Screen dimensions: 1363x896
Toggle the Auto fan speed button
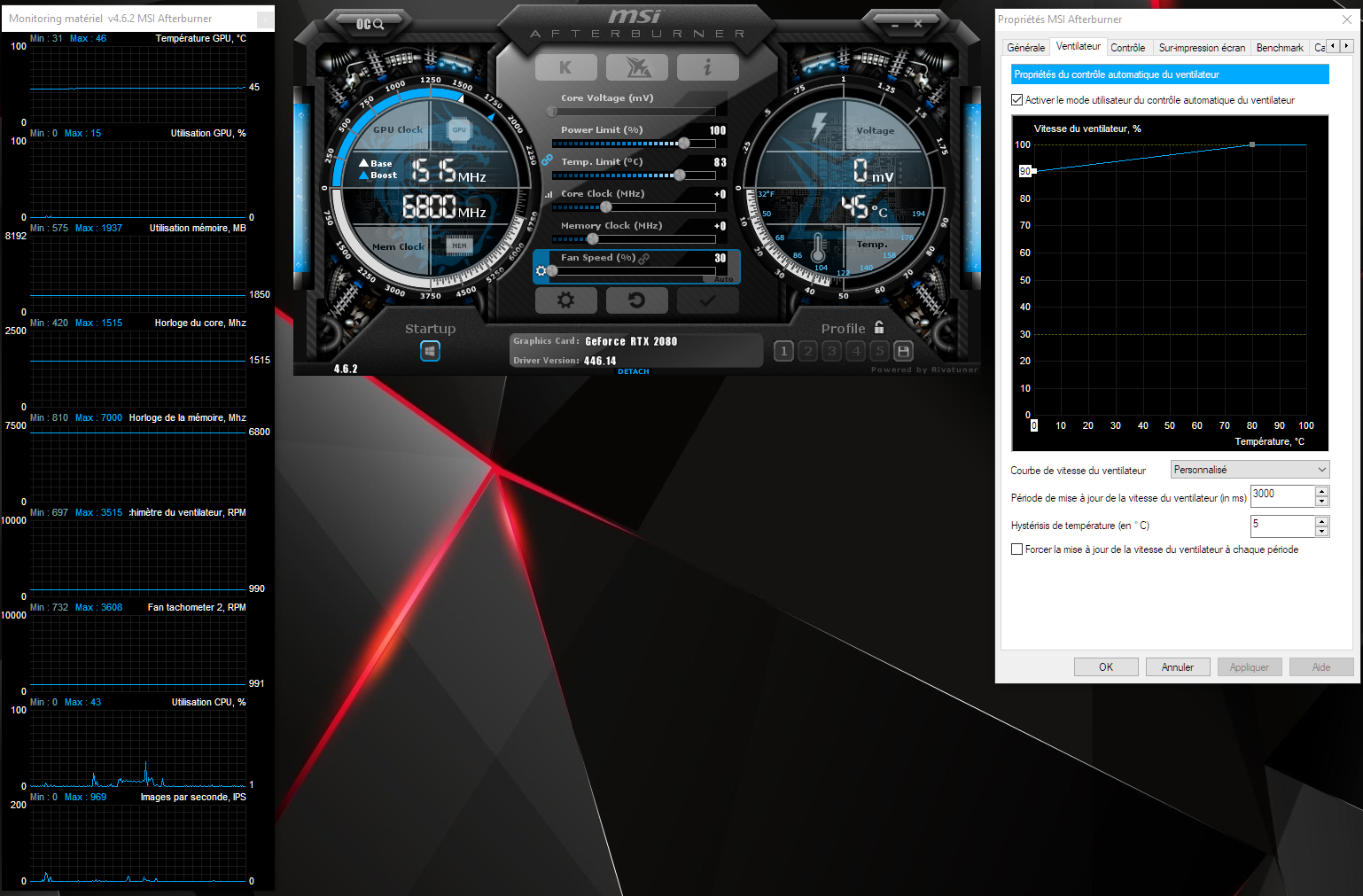(x=724, y=279)
